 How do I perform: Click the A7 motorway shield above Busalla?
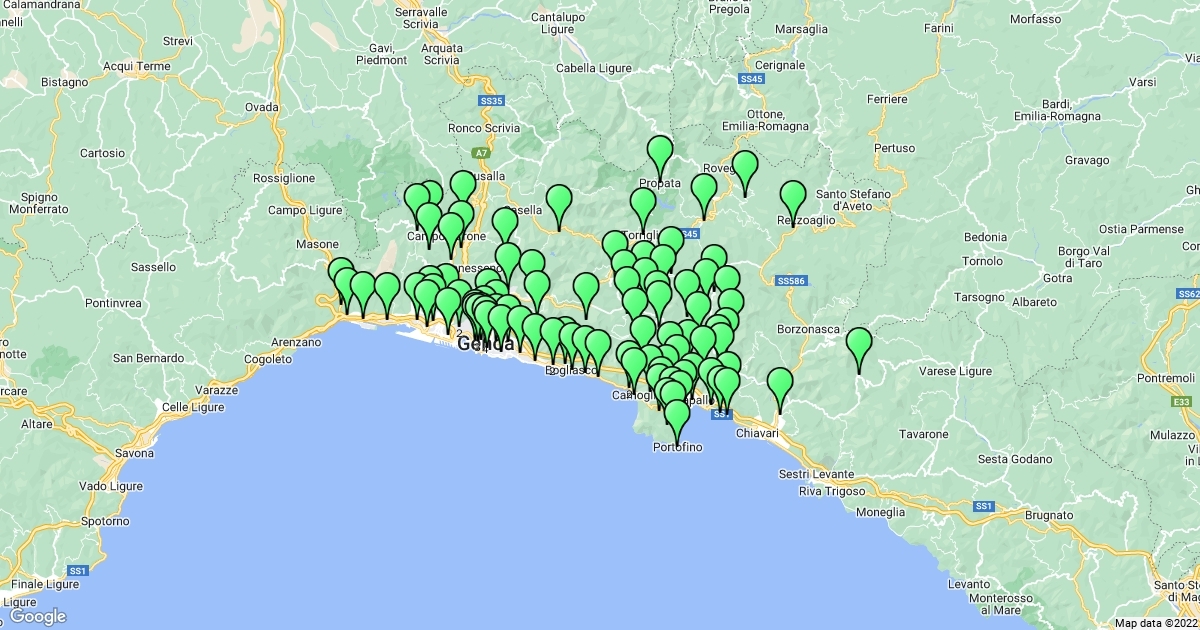[x=481, y=153]
